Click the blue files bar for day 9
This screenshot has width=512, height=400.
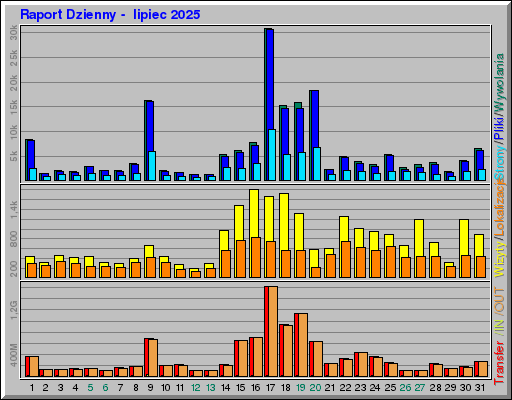[x=150, y=126]
